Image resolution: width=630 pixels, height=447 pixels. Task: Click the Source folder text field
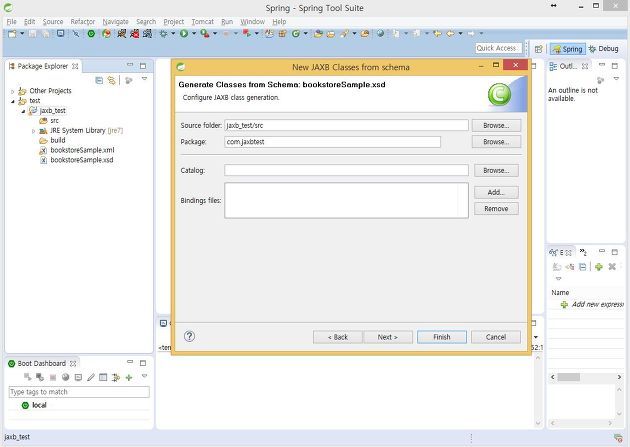point(346,125)
